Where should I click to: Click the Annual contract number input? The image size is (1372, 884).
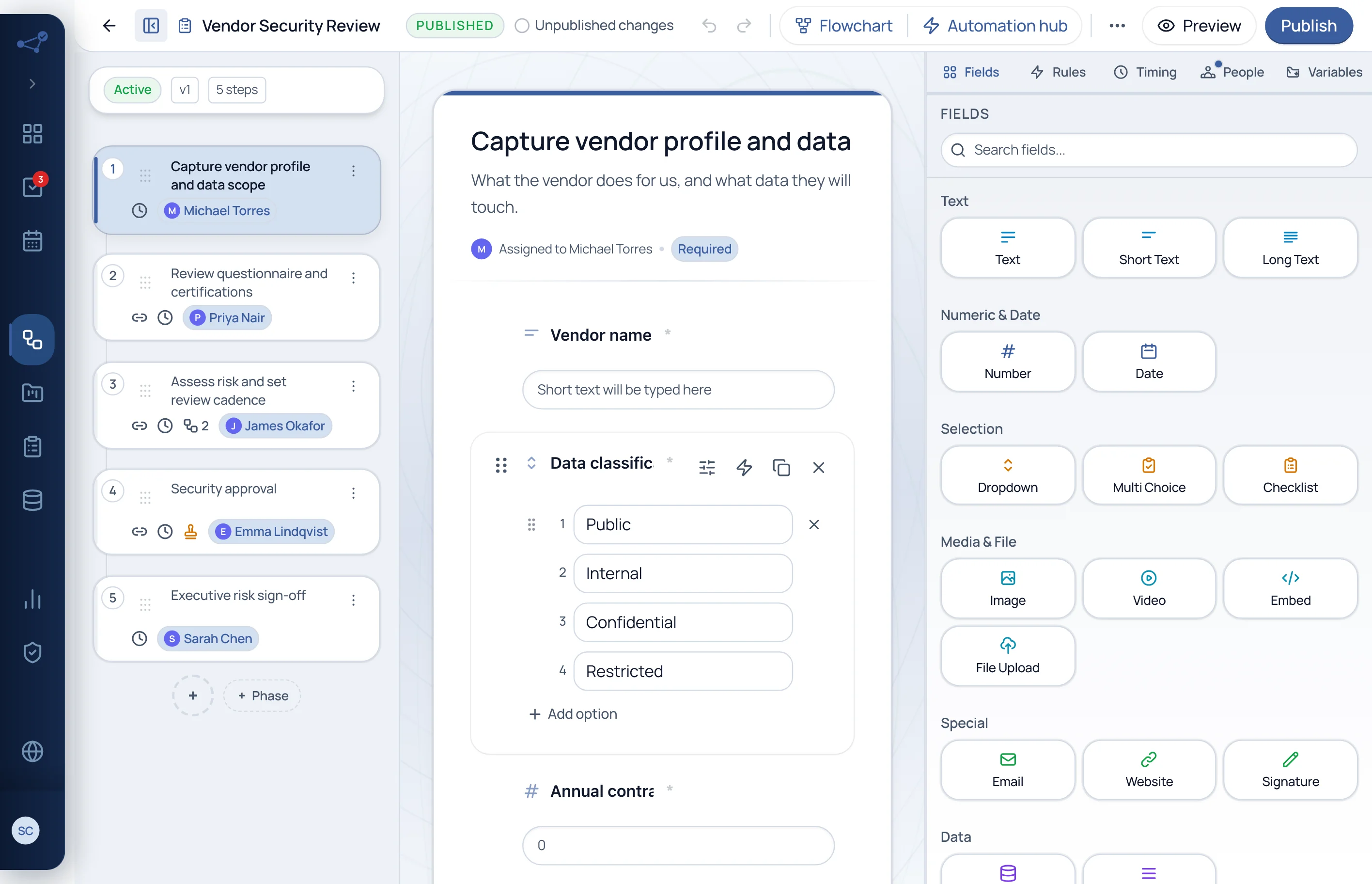(x=678, y=845)
